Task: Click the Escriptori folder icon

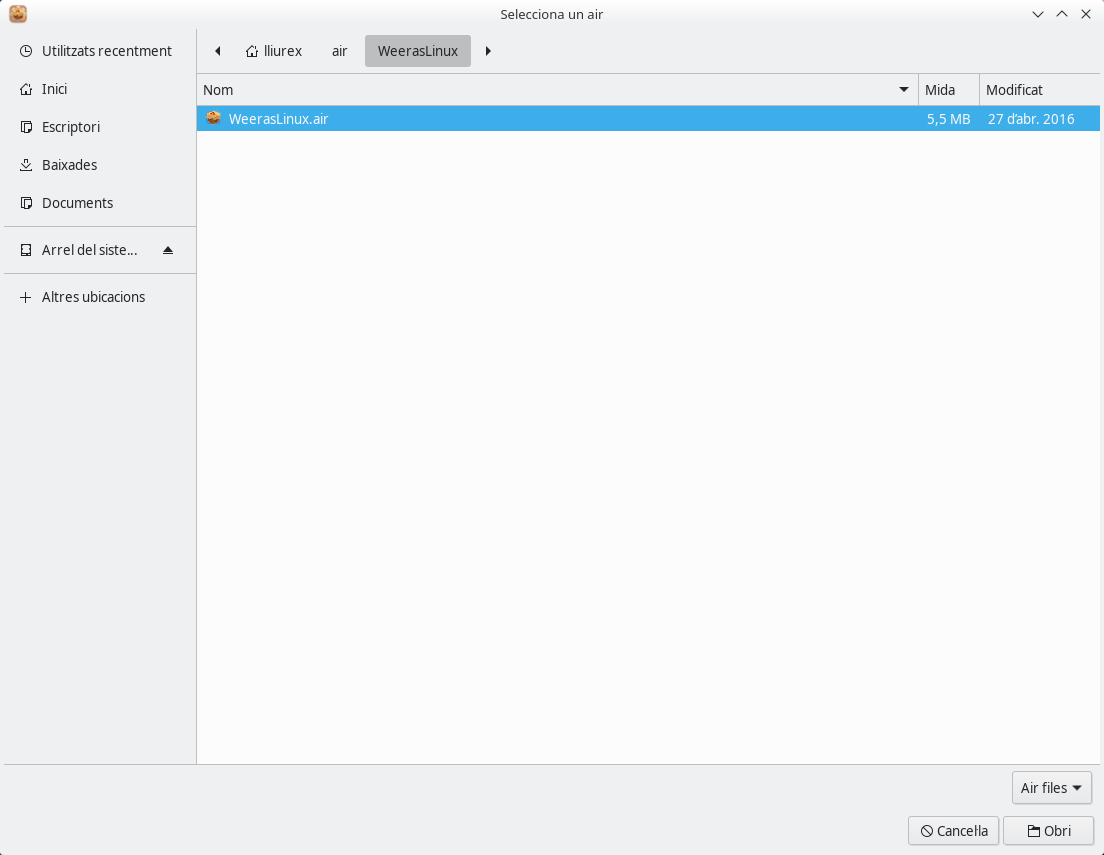Action: [26, 127]
